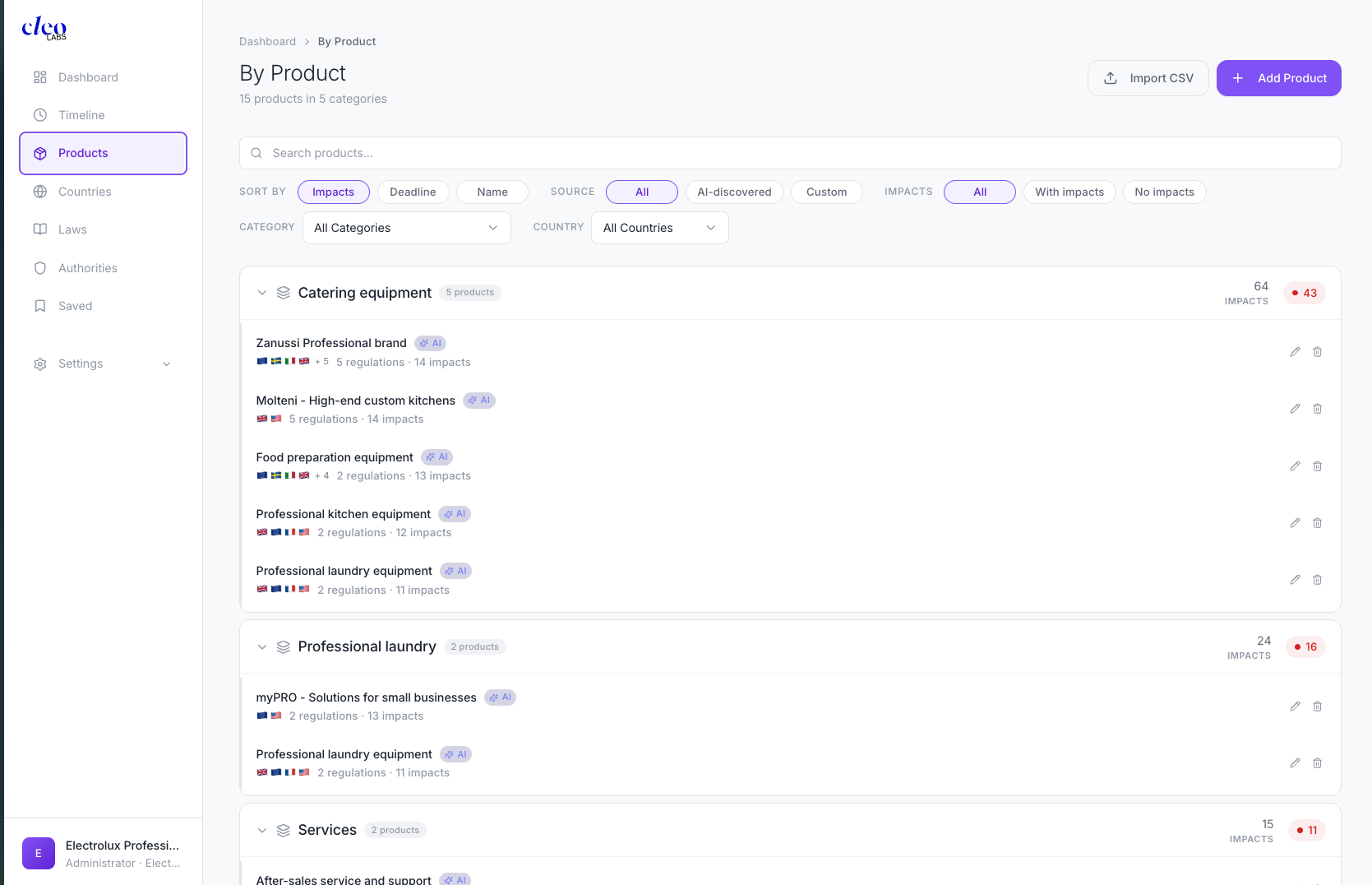Image resolution: width=1372 pixels, height=885 pixels.
Task: Delete Professional laundry equipment under Professional laundry
Action: click(x=1317, y=763)
